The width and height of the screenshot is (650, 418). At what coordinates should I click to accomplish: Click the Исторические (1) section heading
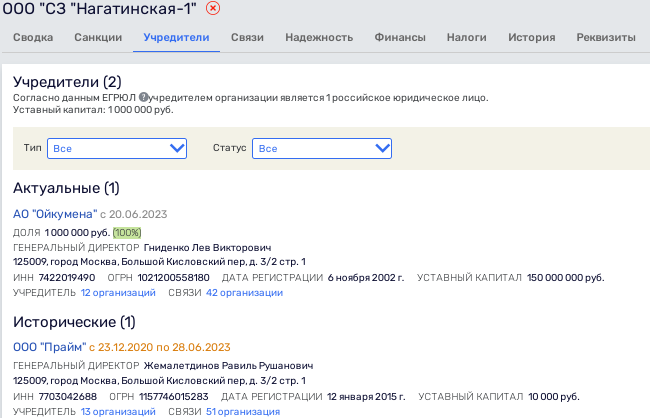coord(74,322)
